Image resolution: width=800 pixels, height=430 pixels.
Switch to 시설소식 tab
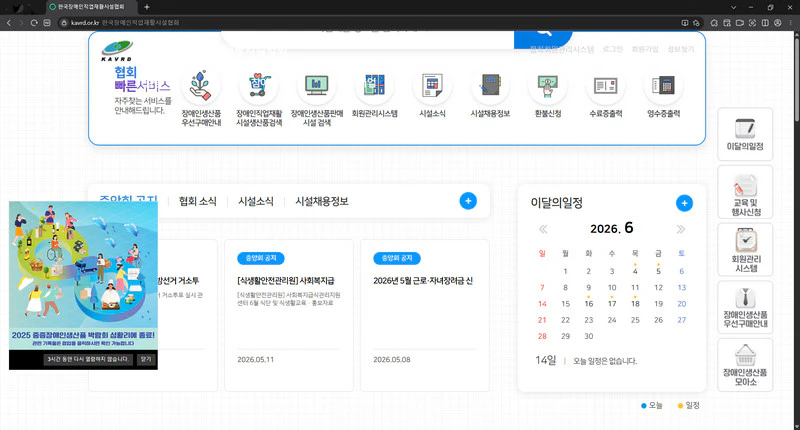256,201
